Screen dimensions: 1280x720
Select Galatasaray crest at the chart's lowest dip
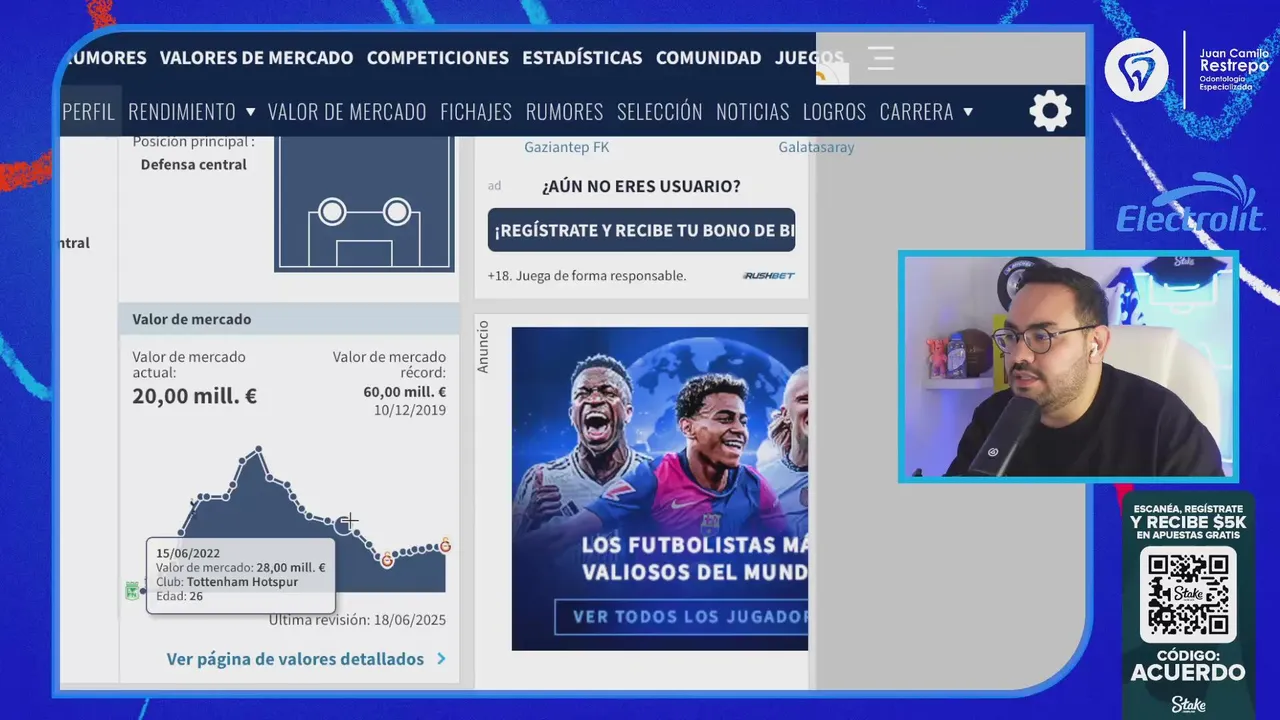coord(387,560)
